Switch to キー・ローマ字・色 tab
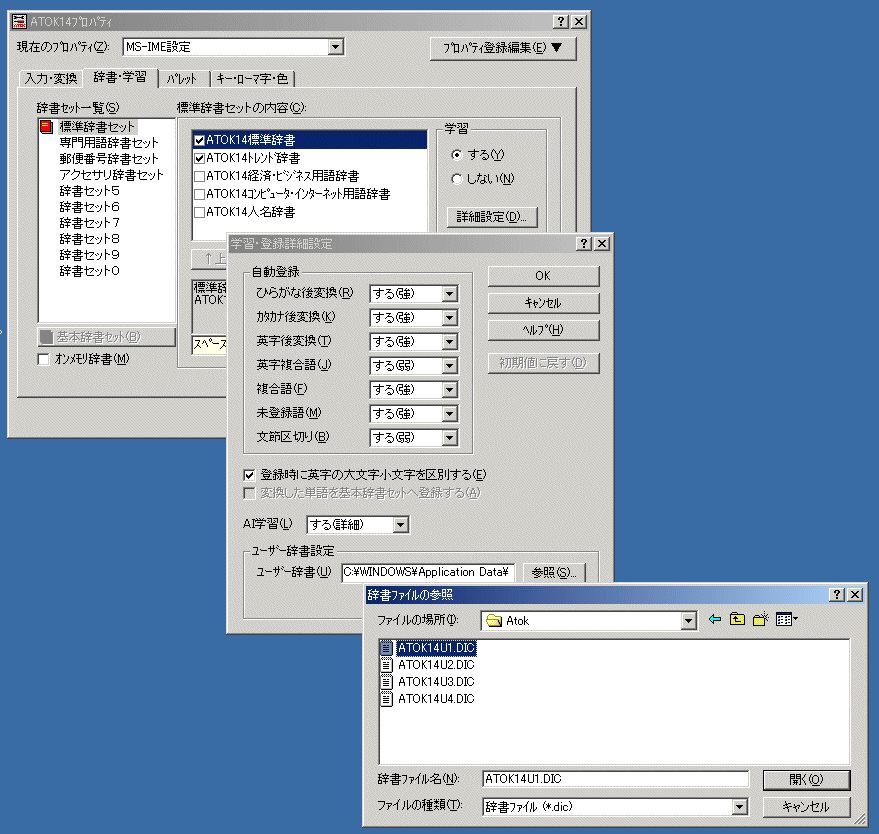 coord(252,78)
